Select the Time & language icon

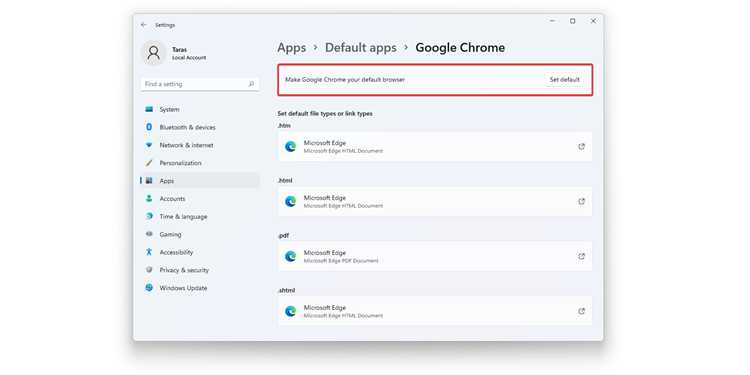point(149,217)
